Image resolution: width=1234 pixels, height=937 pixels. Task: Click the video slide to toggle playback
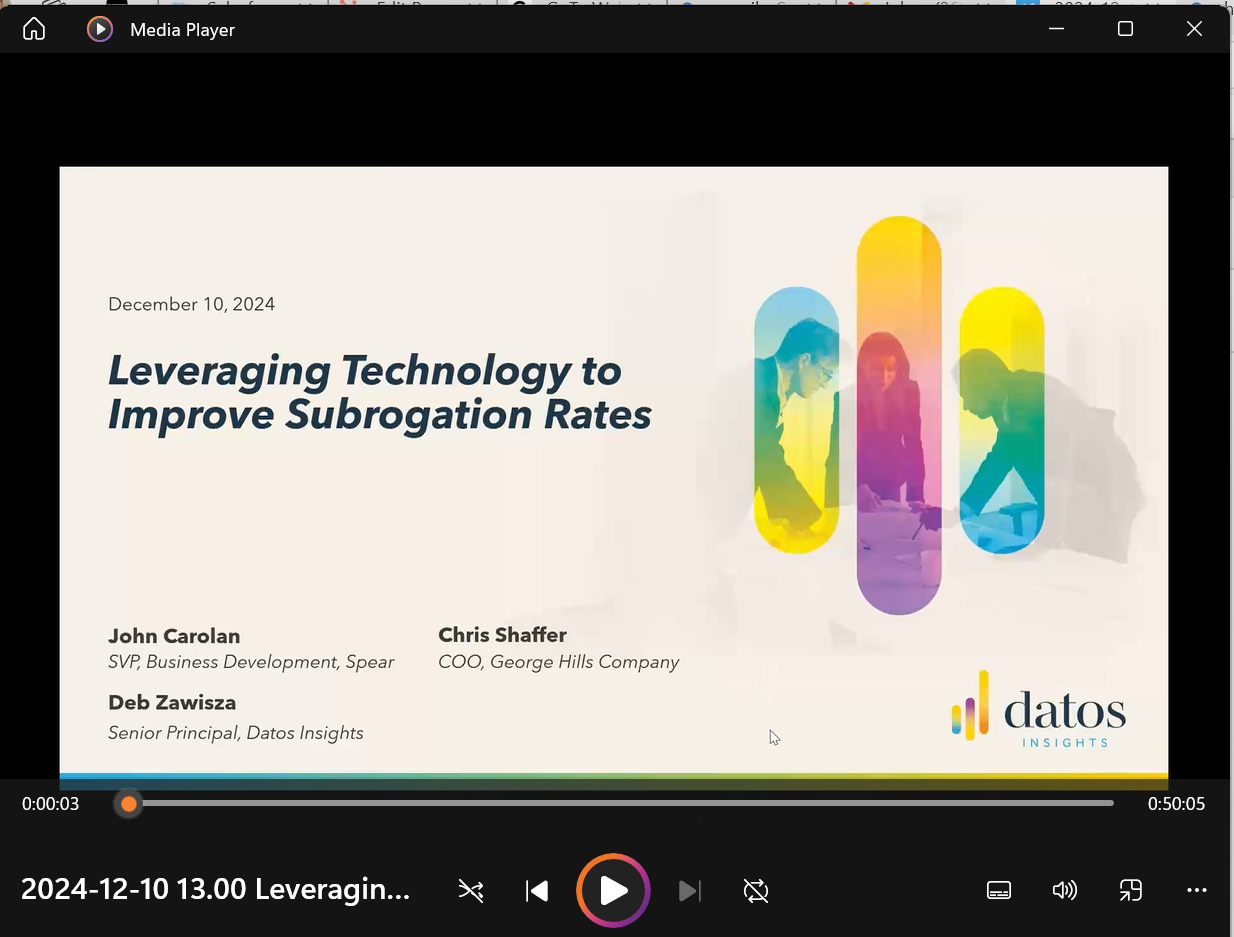tap(613, 470)
